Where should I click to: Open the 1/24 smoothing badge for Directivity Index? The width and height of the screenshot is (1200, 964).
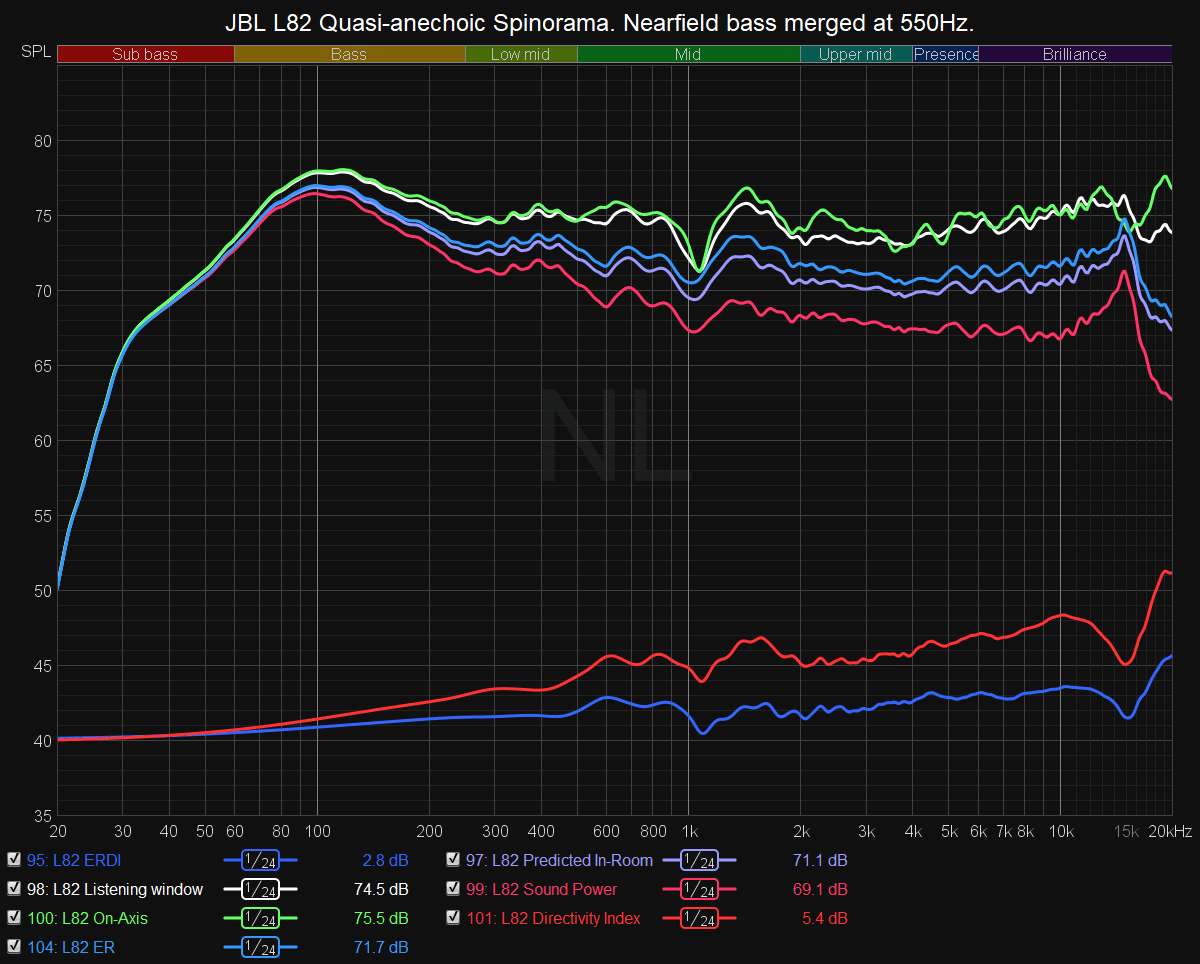tap(699, 918)
